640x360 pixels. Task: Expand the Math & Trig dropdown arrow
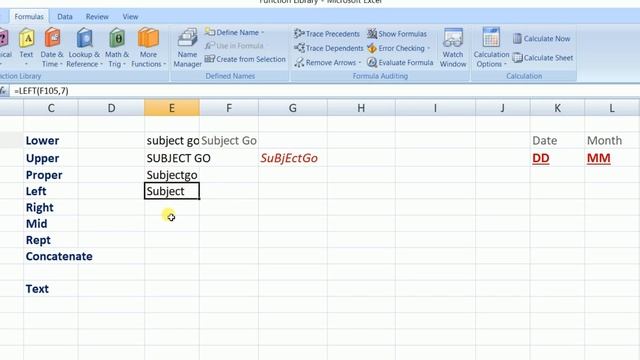124,64
